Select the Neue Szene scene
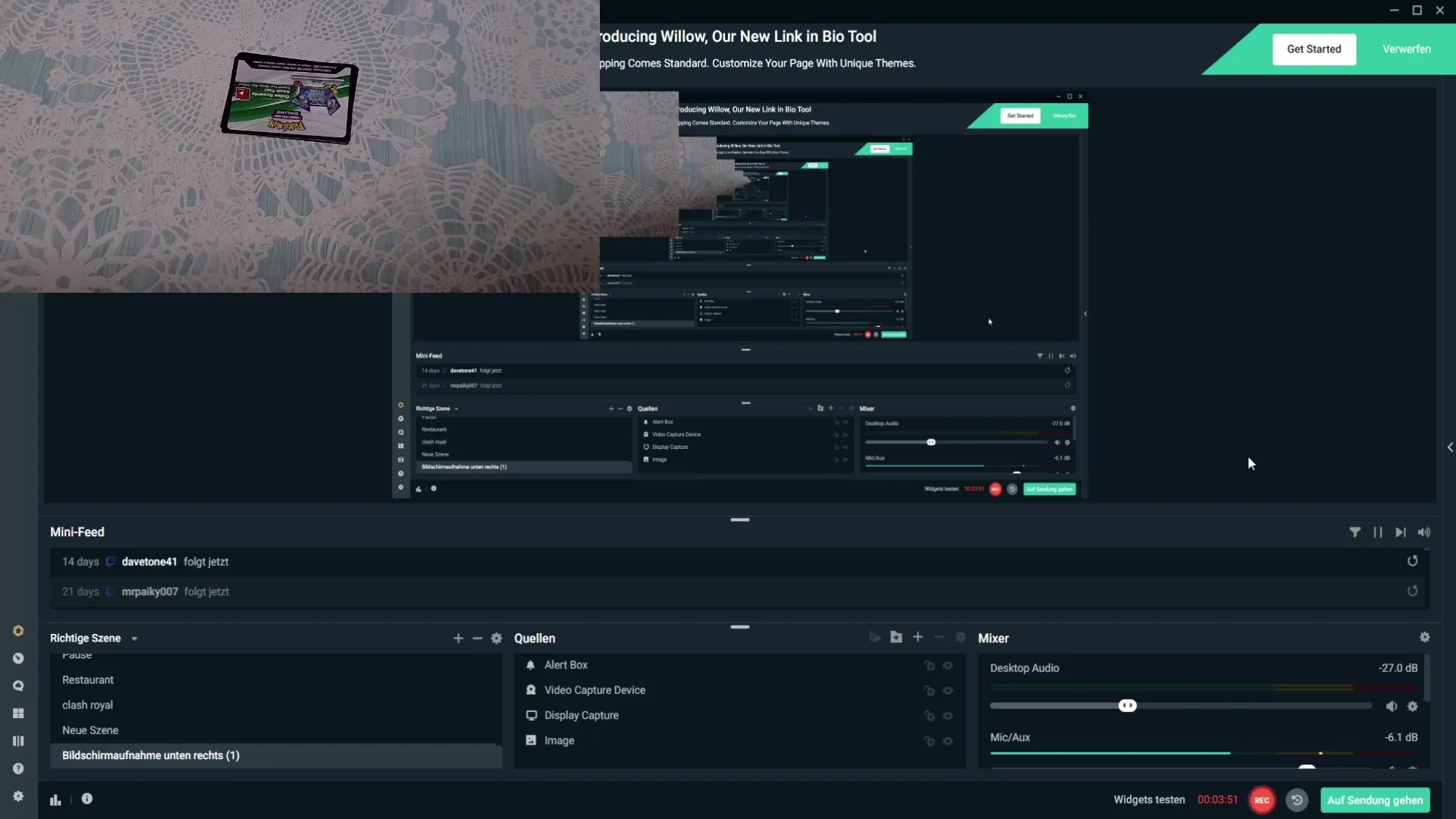This screenshot has height=819, width=1456. tap(276, 730)
